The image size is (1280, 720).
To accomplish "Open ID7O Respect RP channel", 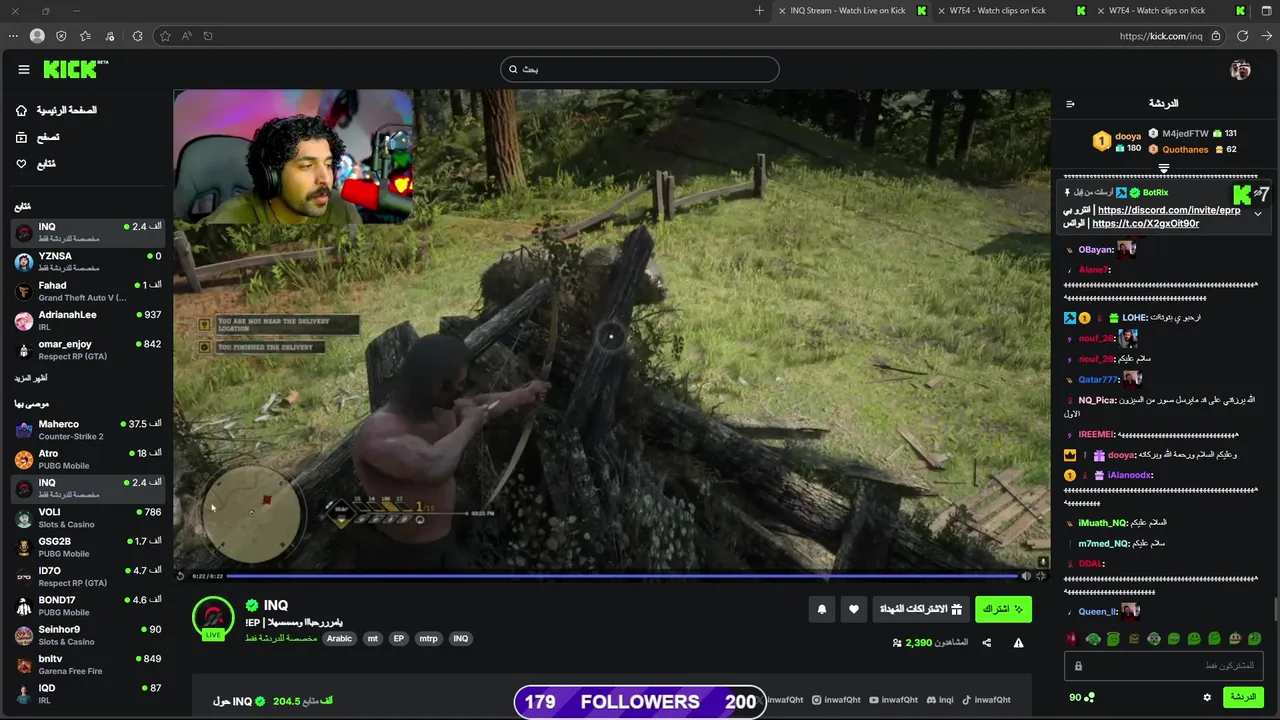I will [x=88, y=576].
